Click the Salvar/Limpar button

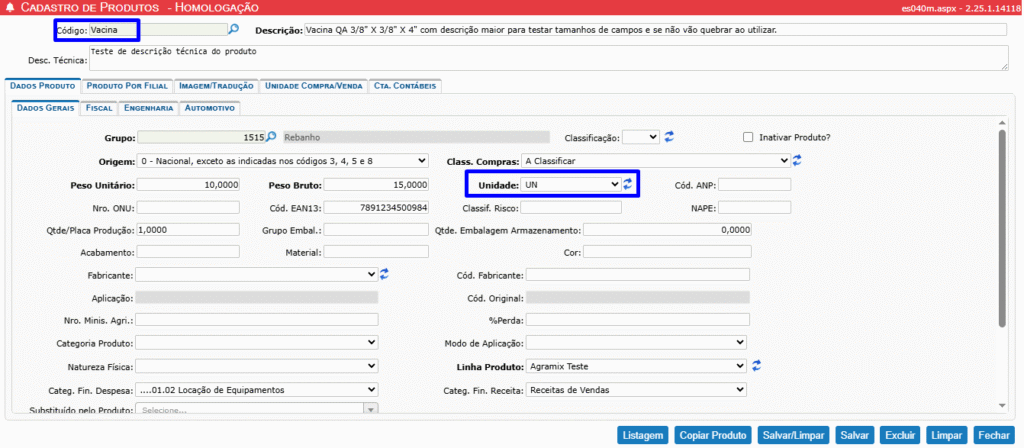(x=793, y=435)
